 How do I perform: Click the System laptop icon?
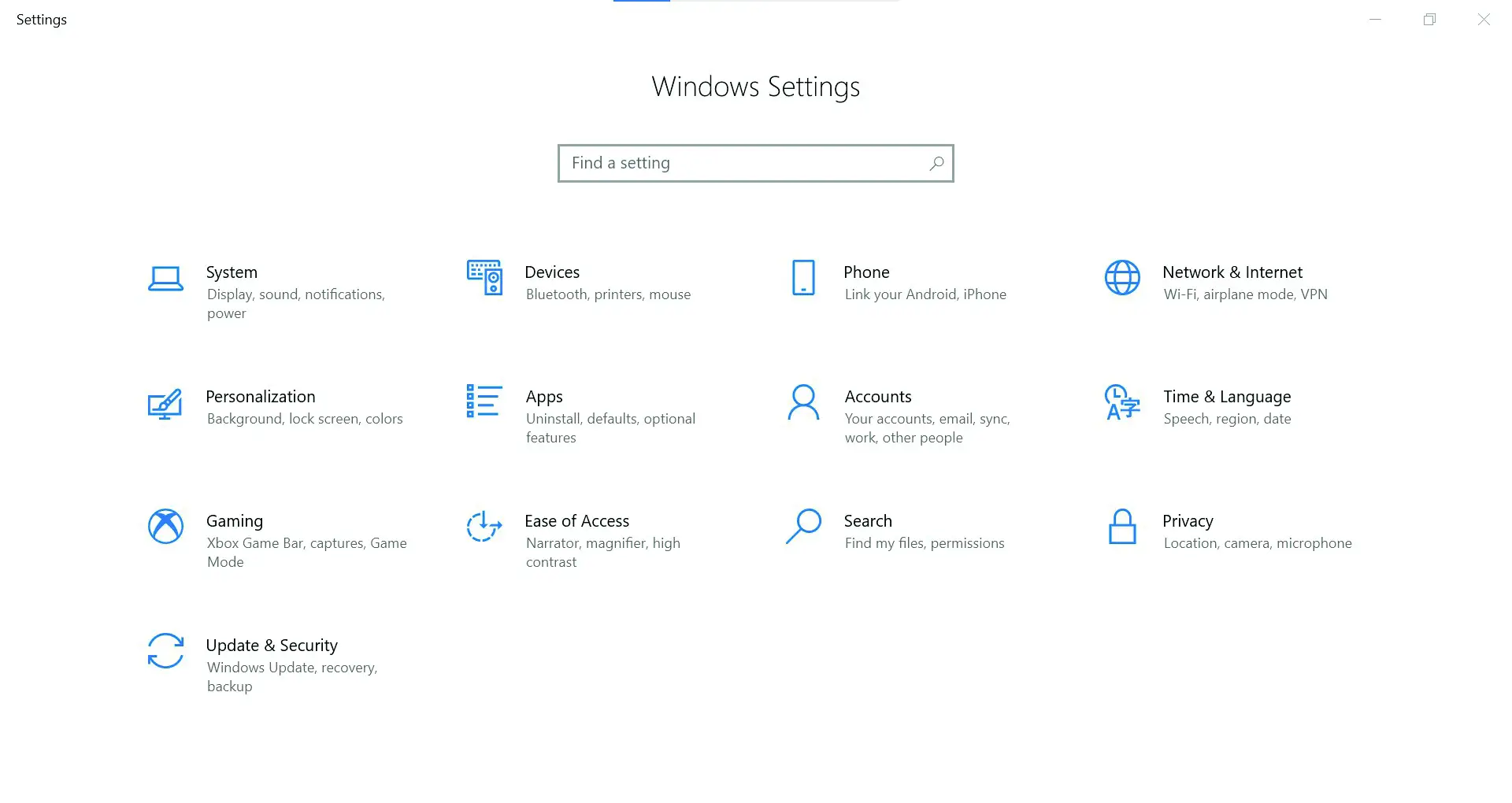pos(165,279)
